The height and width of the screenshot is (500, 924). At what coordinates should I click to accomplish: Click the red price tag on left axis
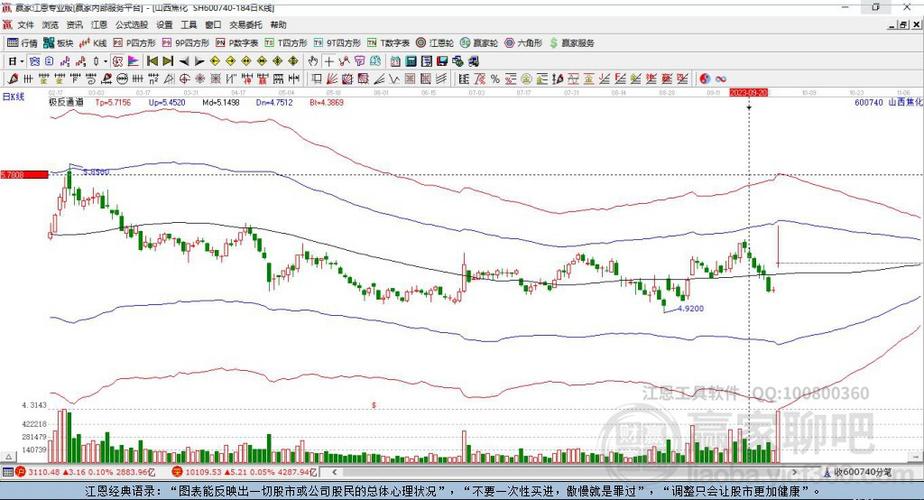24,175
